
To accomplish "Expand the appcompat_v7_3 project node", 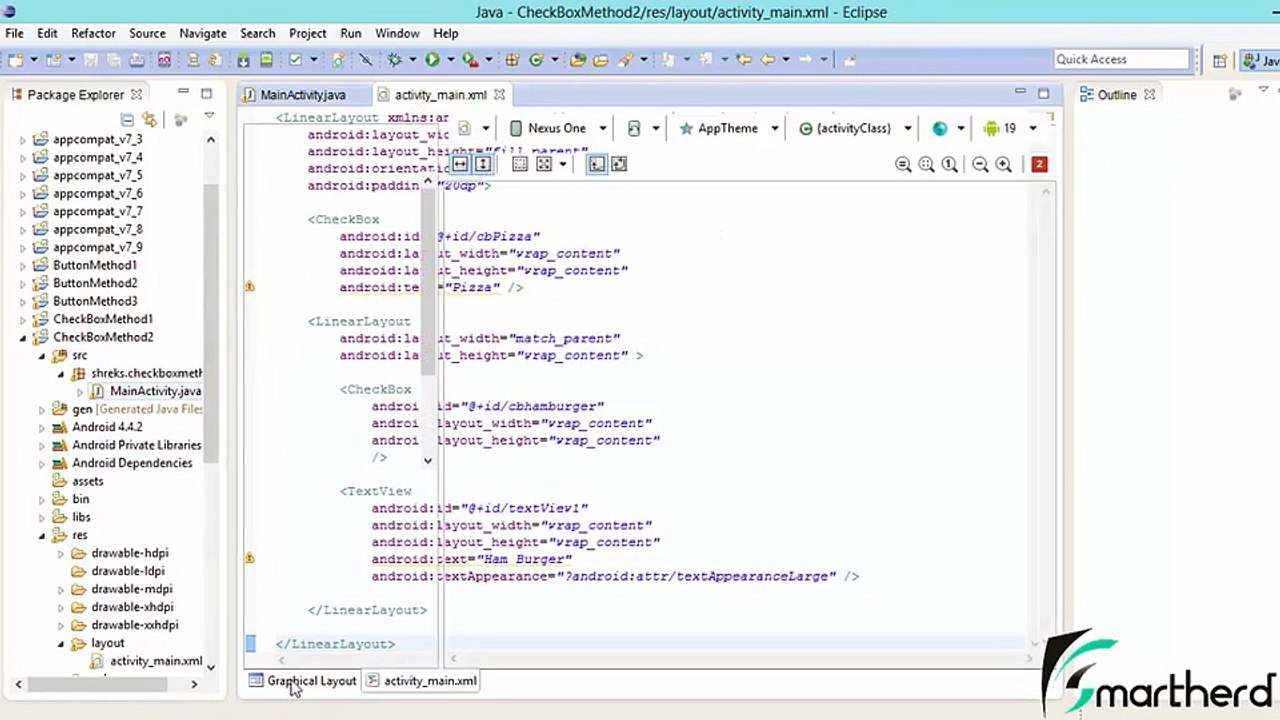I will pyautogui.click(x=23, y=140).
